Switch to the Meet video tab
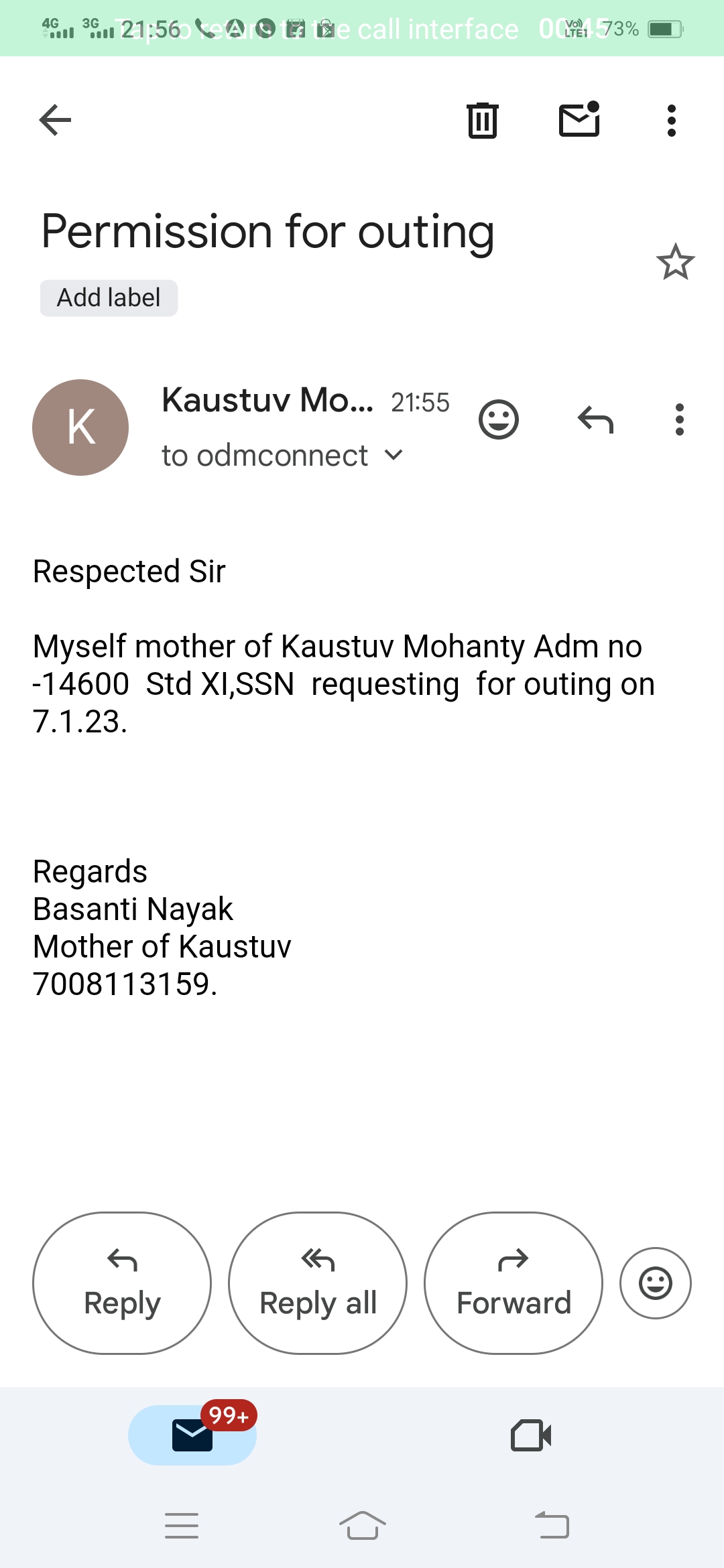The width and height of the screenshot is (724, 1568). click(531, 1435)
